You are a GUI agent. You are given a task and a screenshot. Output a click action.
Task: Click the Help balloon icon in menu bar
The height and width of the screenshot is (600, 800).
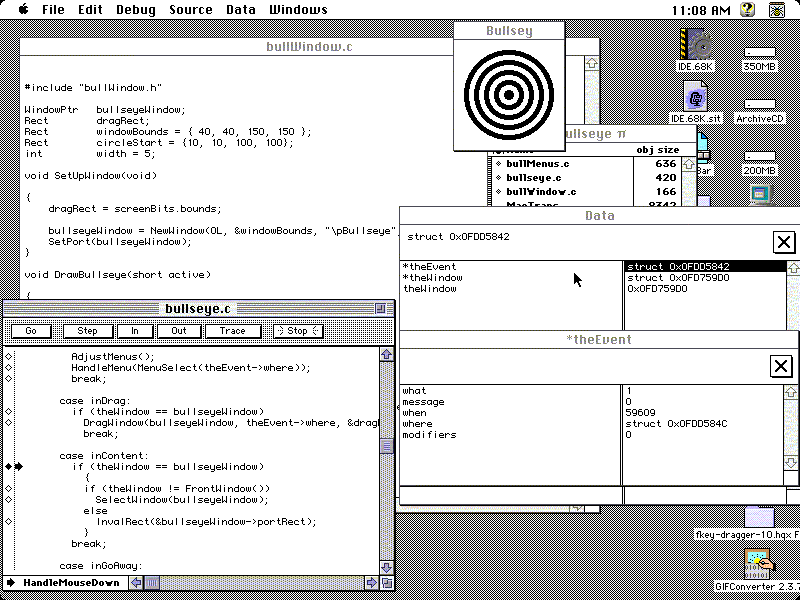tap(748, 10)
